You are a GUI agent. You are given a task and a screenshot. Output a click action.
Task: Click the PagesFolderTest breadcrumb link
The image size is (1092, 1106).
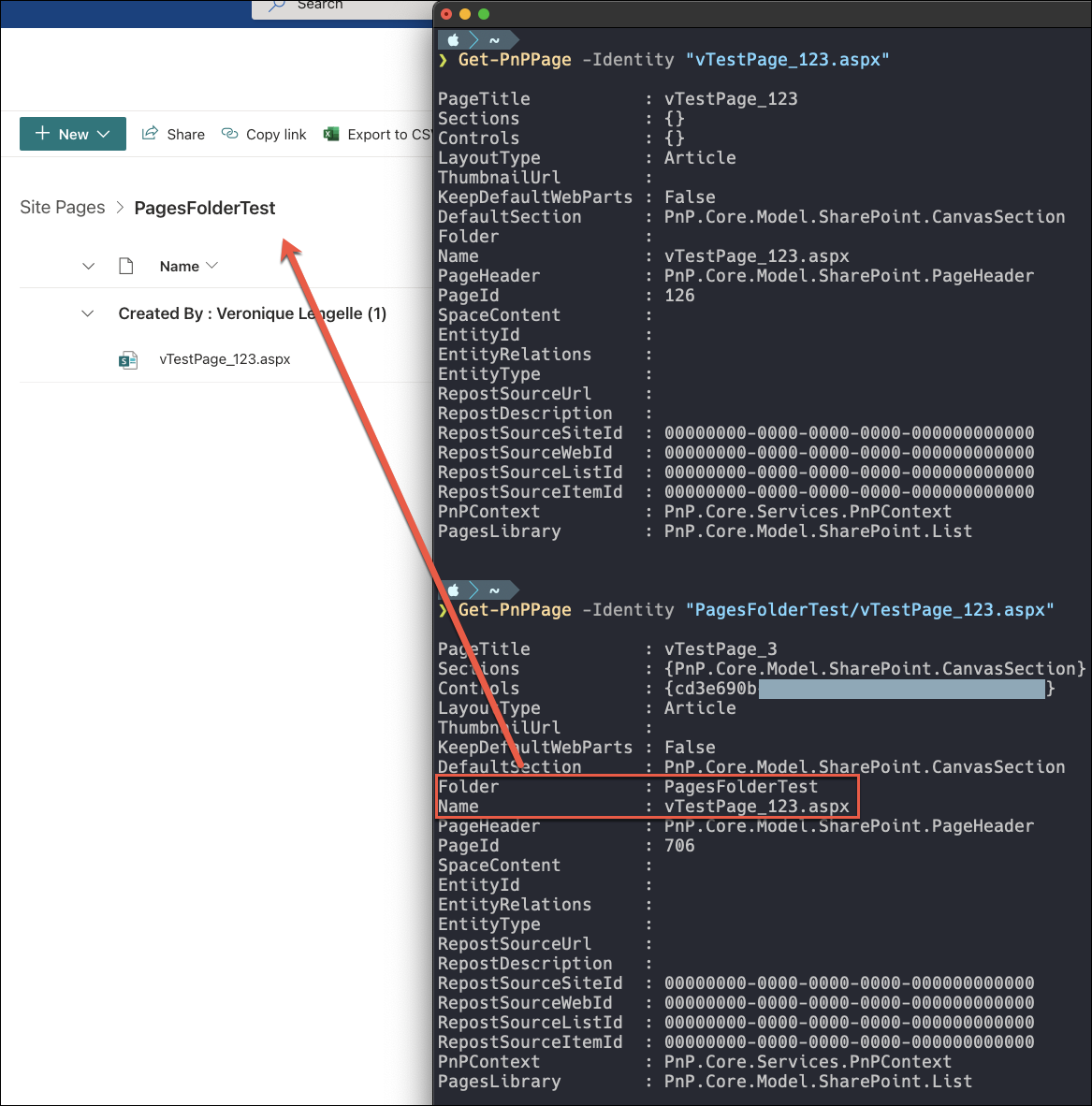(x=204, y=207)
